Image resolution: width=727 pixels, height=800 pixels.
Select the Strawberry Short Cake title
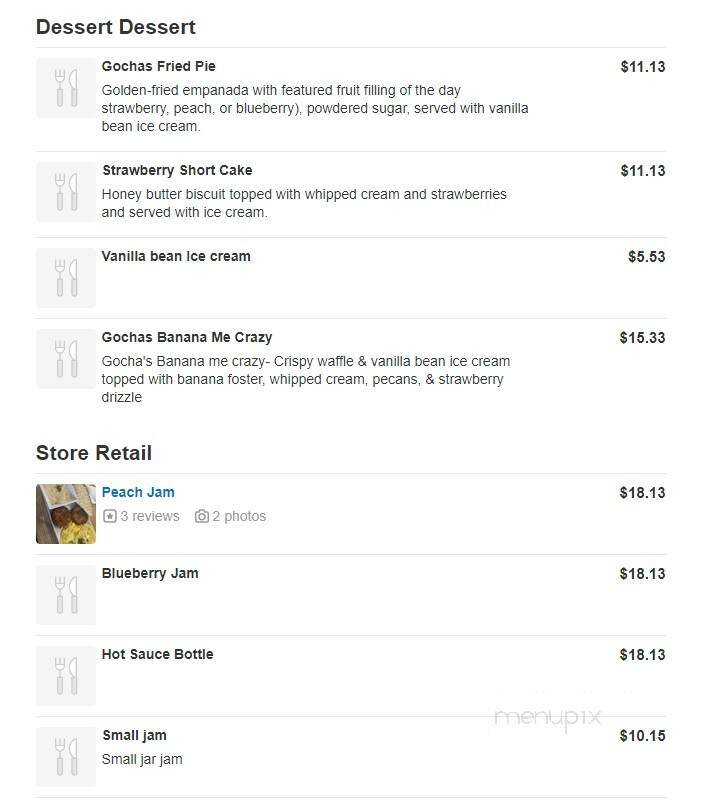point(177,170)
